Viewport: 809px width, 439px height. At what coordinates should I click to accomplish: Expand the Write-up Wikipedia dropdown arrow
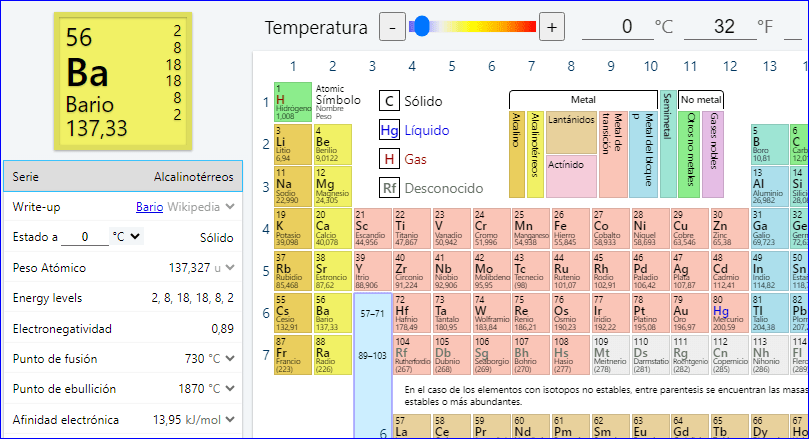[x=230, y=206]
